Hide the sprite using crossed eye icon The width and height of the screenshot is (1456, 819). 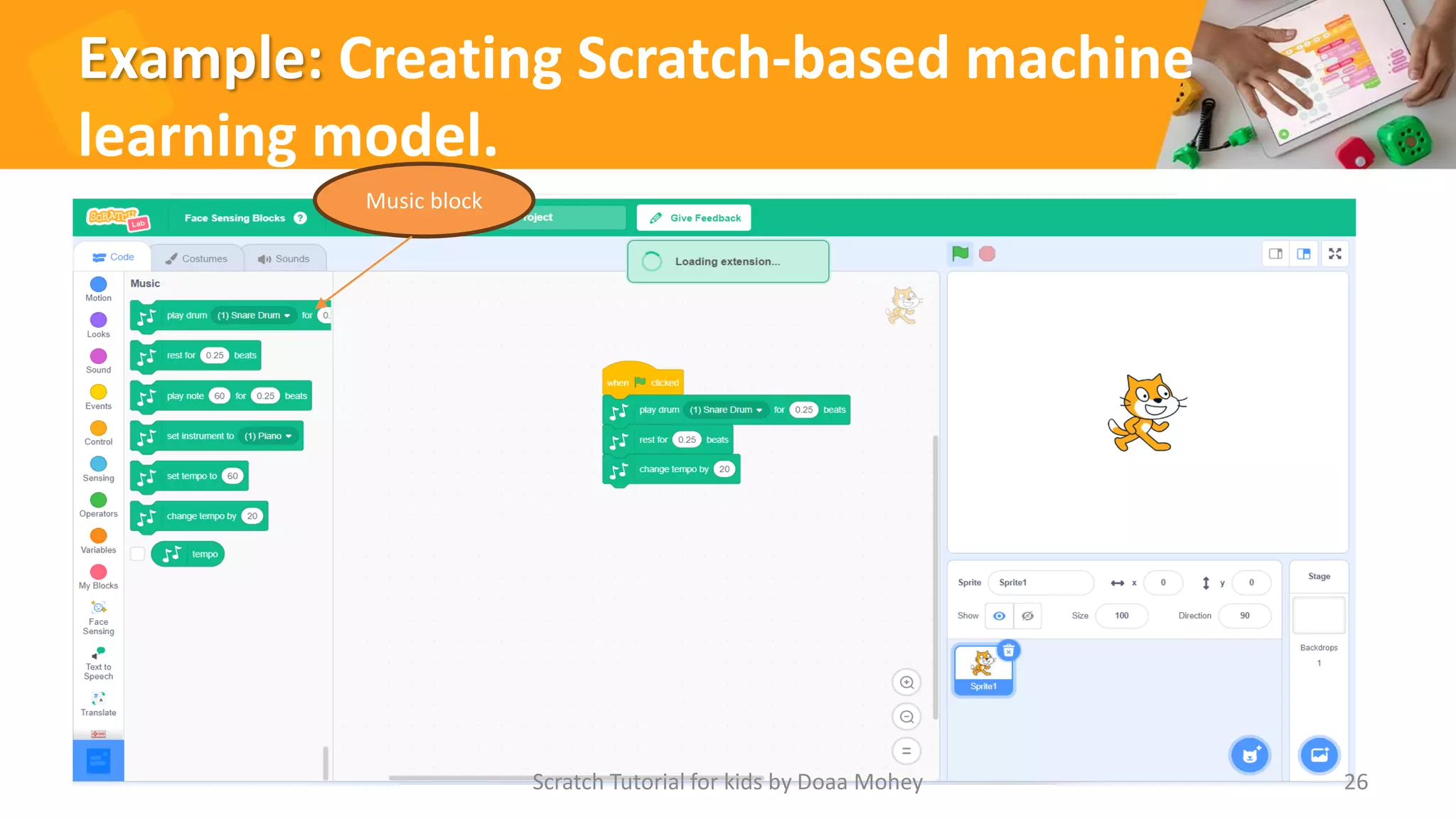pyautogui.click(x=1027, y=616)
